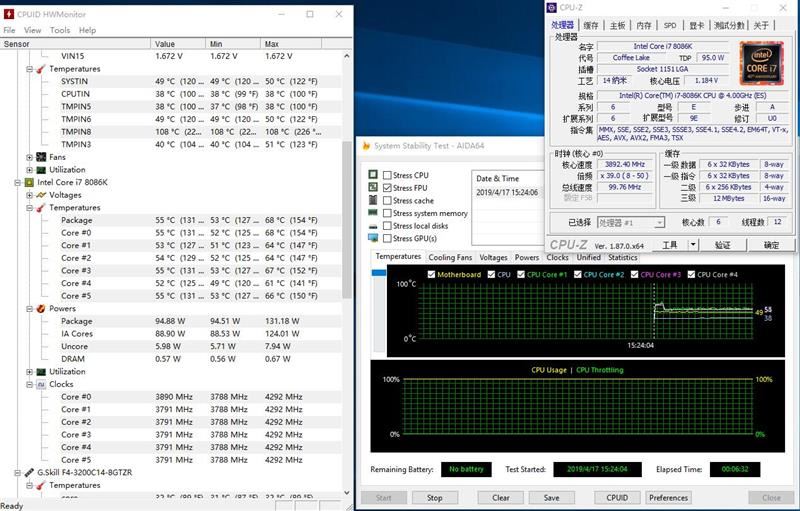Open the CPU-Z tools dropdown arrow
The width and height of the screenshot is (800, 511).
[693, 245]
